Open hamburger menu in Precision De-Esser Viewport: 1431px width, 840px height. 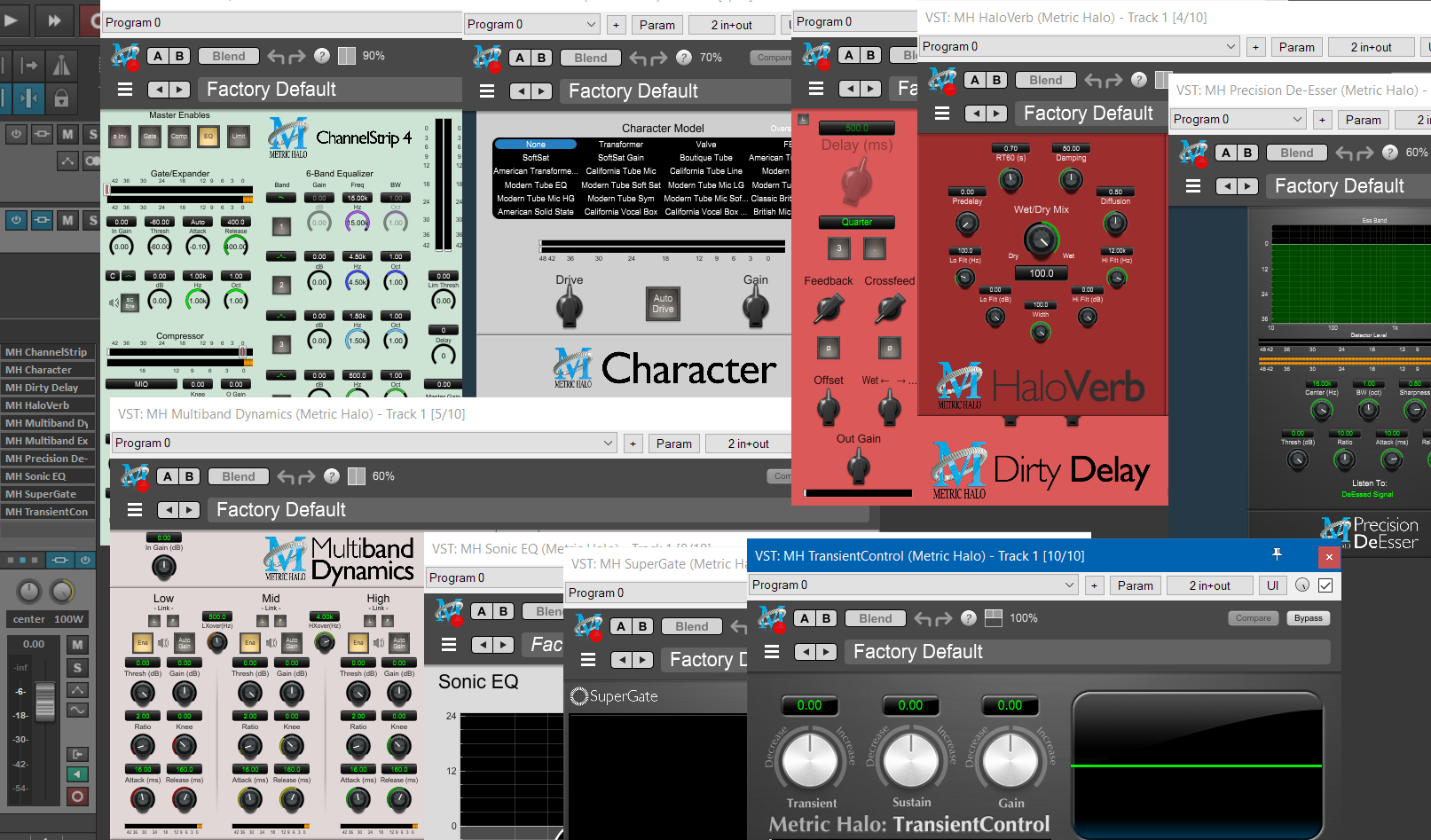point(1193,186)
